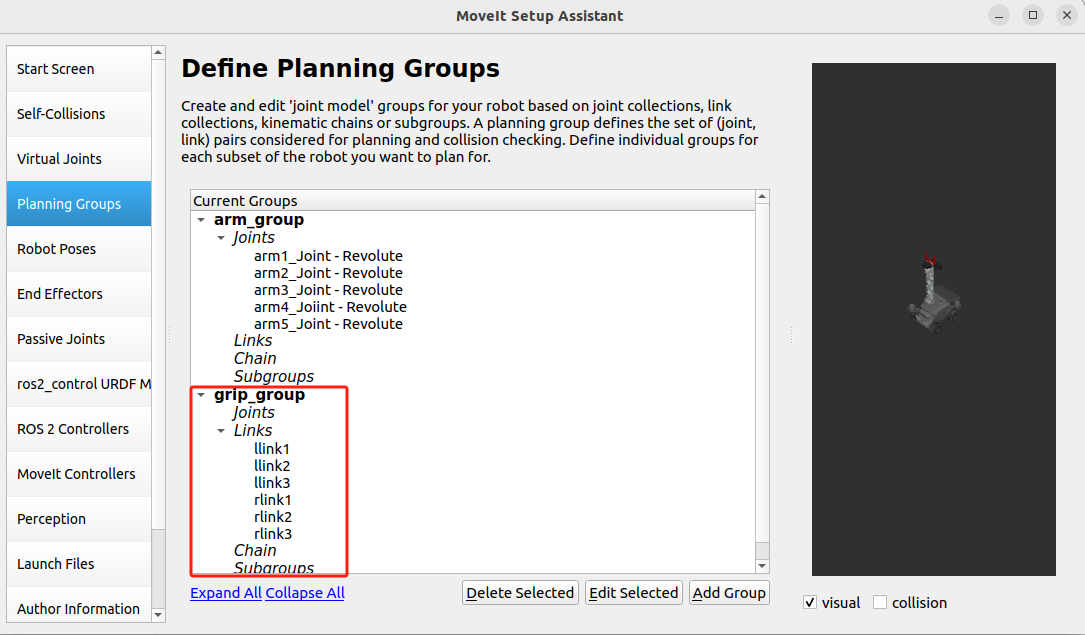This screenshot has height=635, width=1085.
Task: Click the robot model 3D preview
Action: [x=933, y=319]
